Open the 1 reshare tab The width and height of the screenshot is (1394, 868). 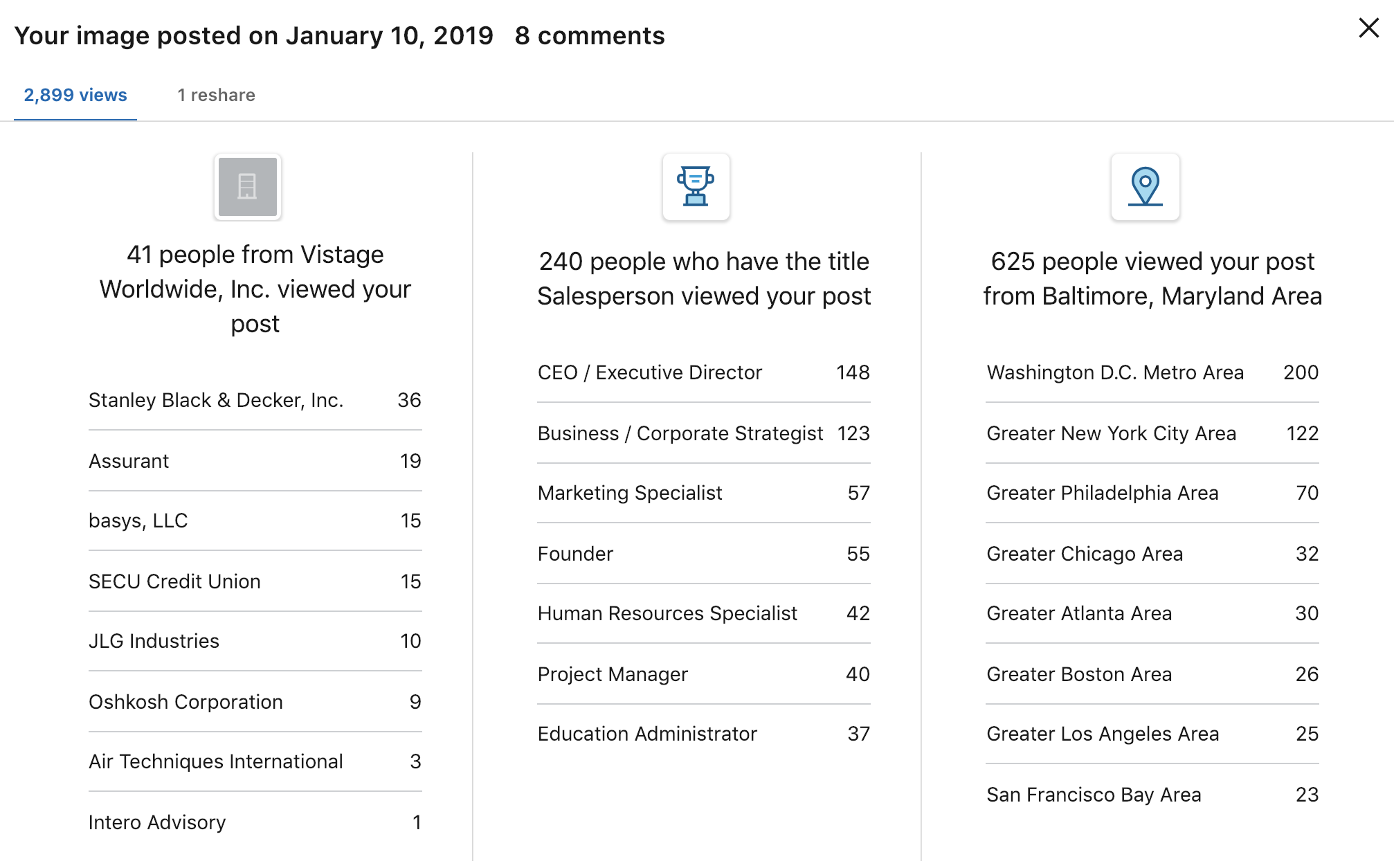coord(216,96)
